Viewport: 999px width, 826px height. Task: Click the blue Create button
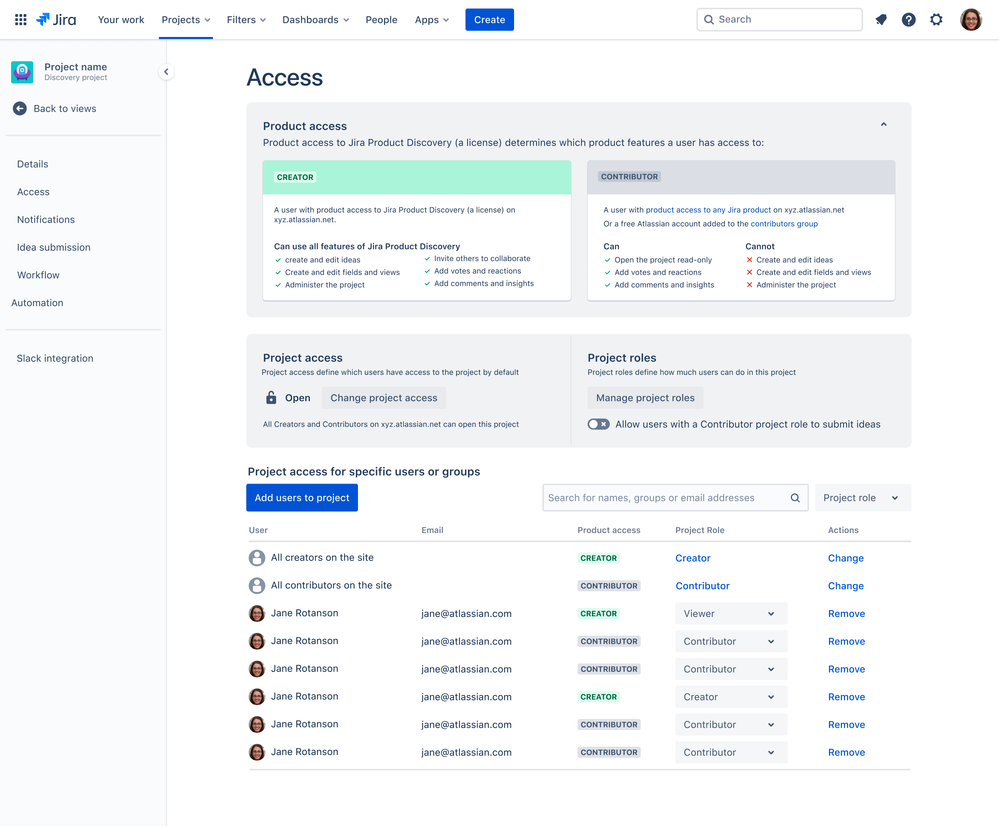coord(489,20)
